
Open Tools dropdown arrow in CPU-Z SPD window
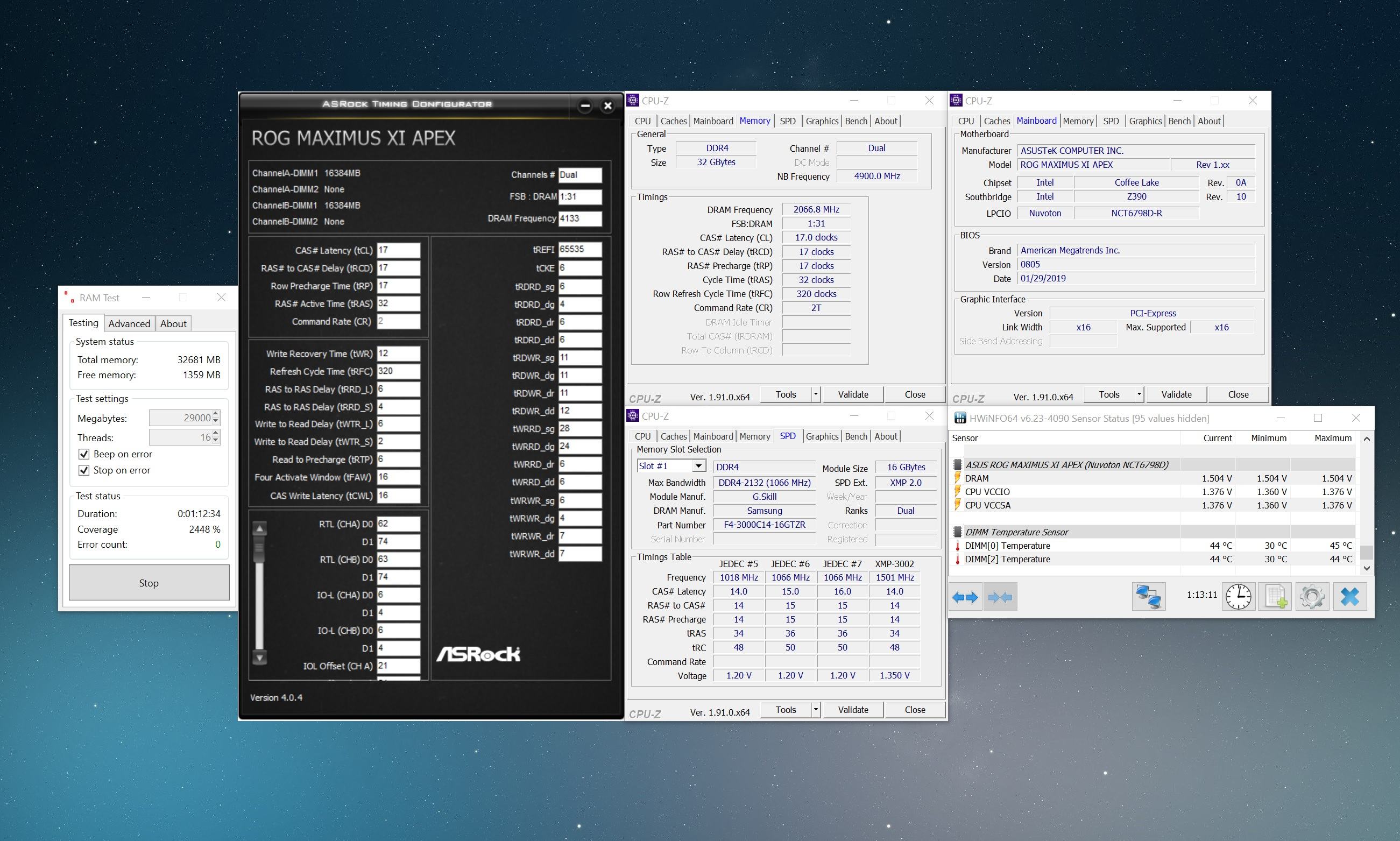[x=816, y=710]
